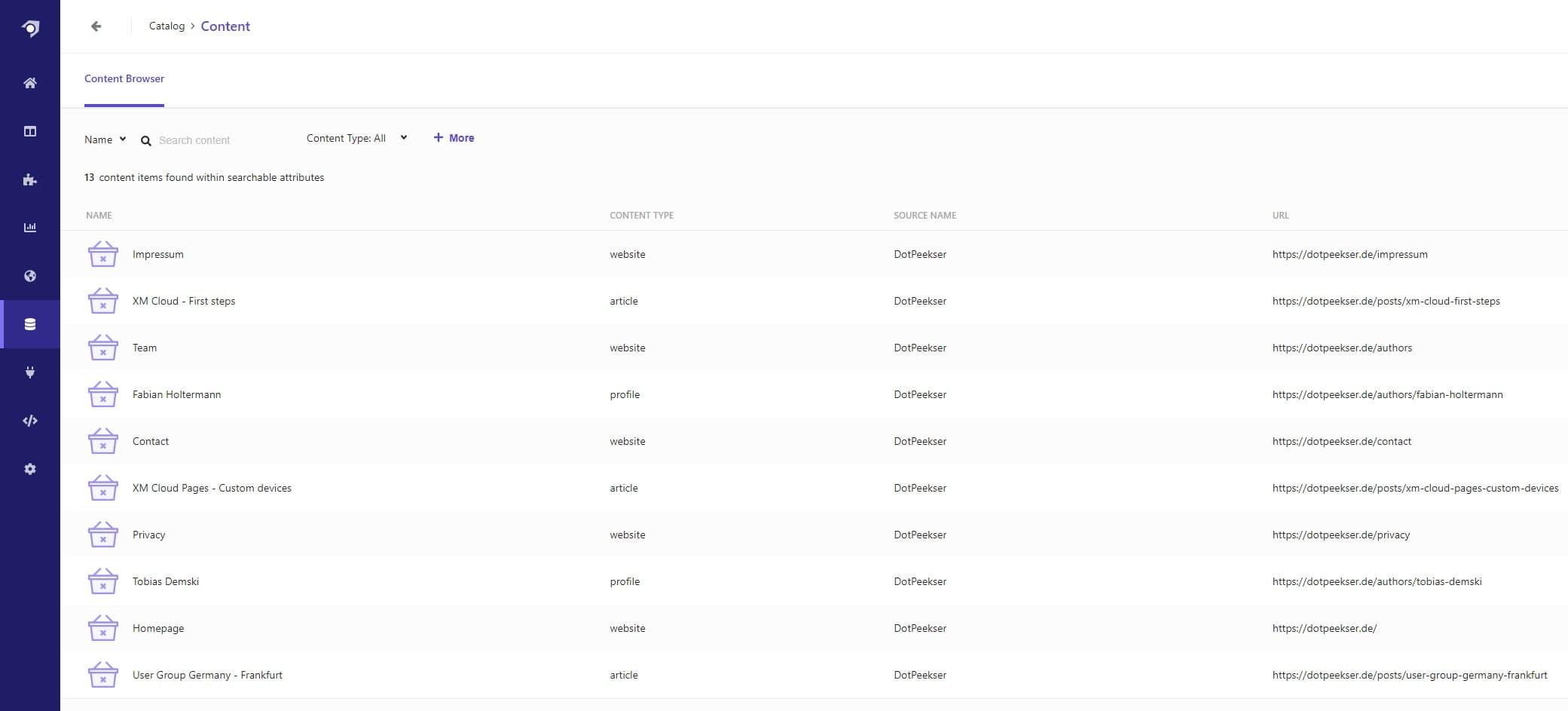Image resolution: width=1568 pixels, height=711 pixels.
Task: Open the Catalog database sidebar icon
Action: click(x=30, y=324)
